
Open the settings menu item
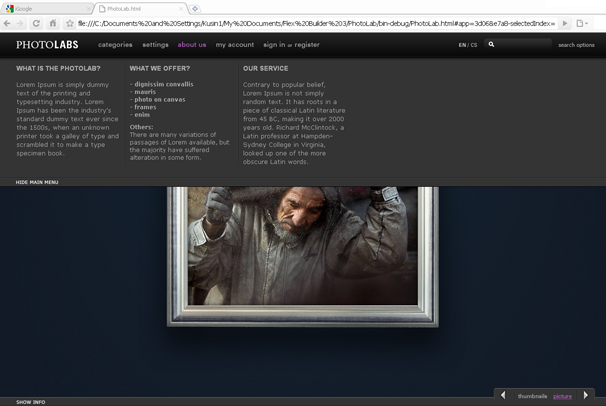pyautogui.click(x=155, y=45)
